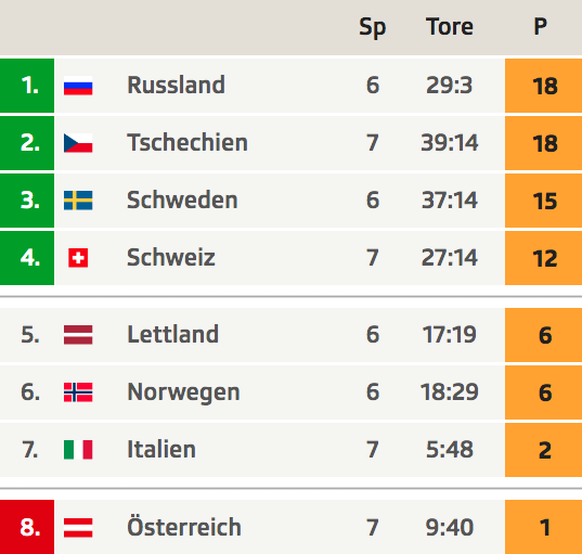
Task: Click the Sp column header
Action: tap(373, 27)
